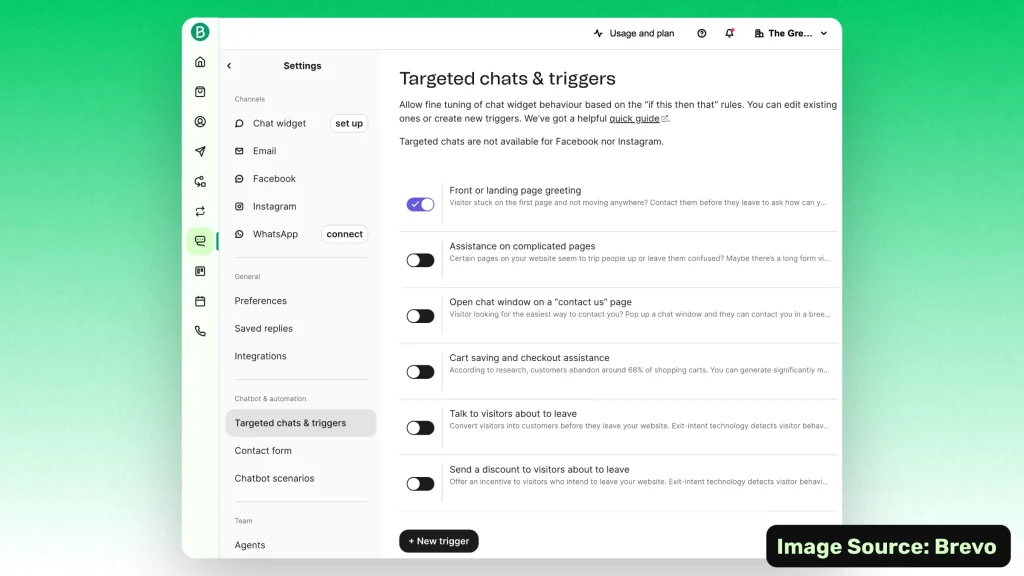Click the Usage and plan activity icon

point(598,33)
